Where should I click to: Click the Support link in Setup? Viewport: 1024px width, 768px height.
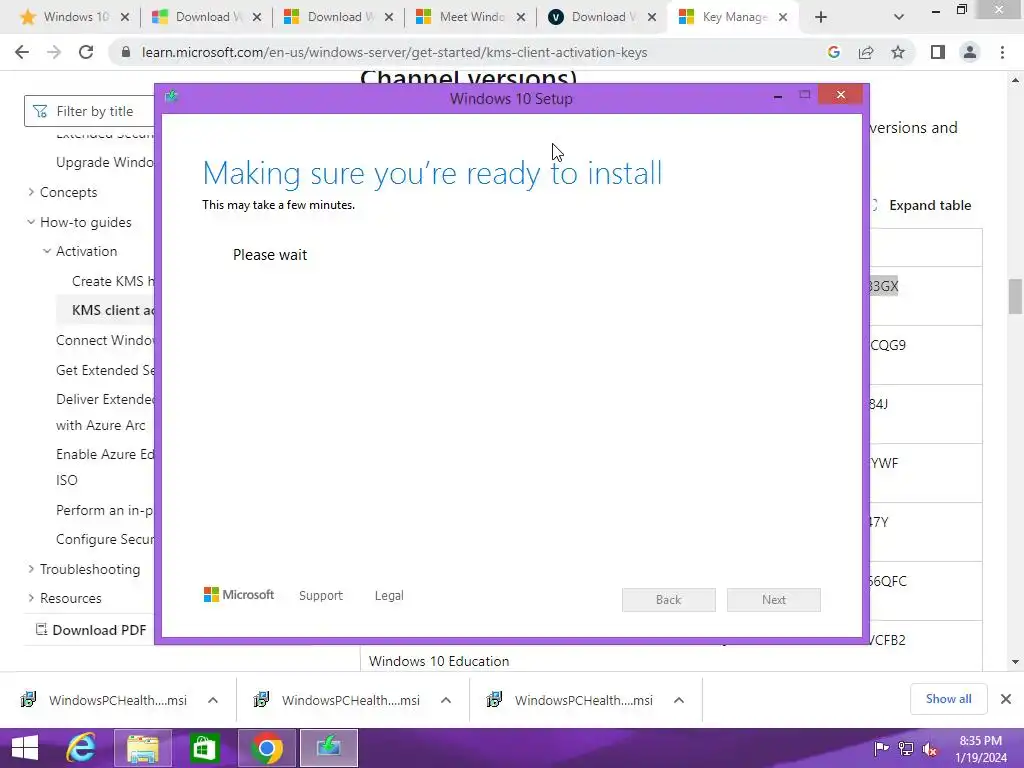click(x=321, y=596)
